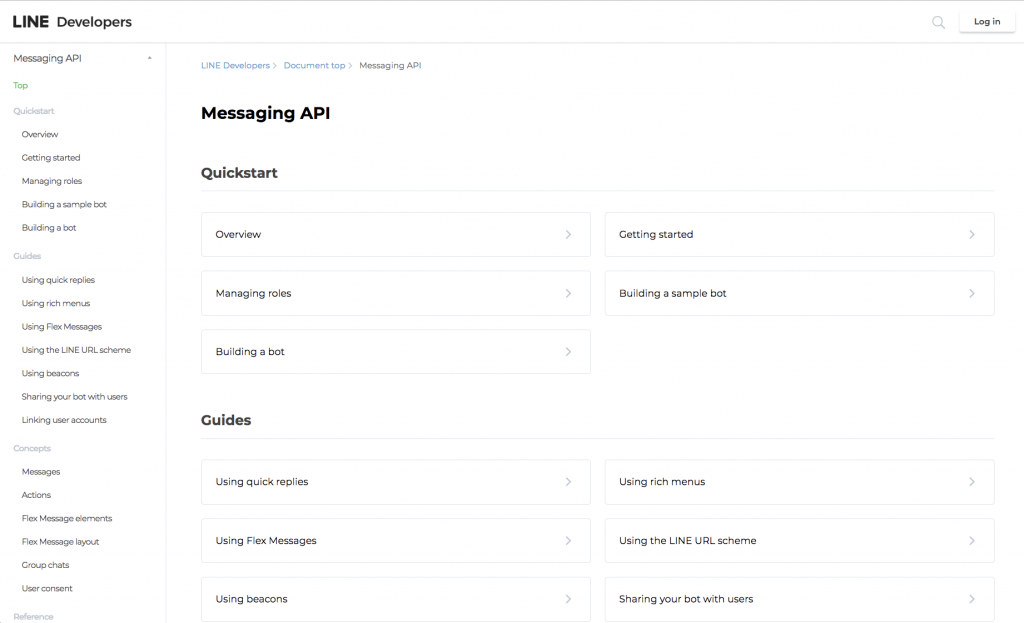Click the LINE Developers logo
The image size is (1024, 623).
(72, 22)
